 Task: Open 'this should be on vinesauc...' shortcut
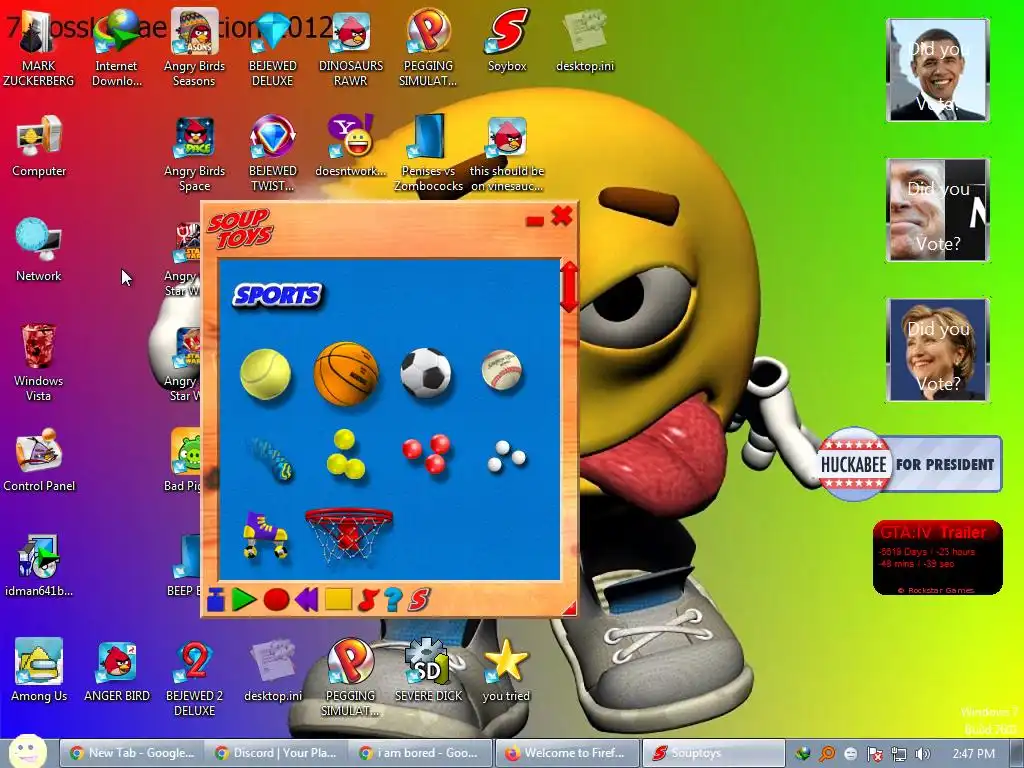(507, 155)
